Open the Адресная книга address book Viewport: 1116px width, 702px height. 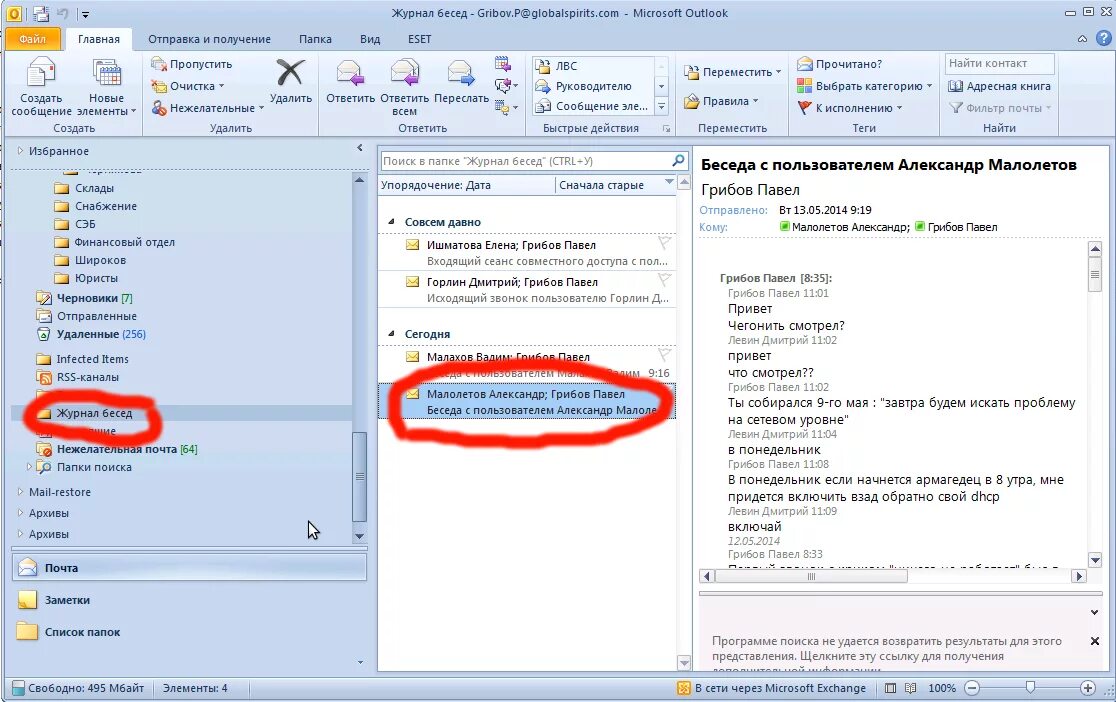pyautogui.click(x=999, y=86)
